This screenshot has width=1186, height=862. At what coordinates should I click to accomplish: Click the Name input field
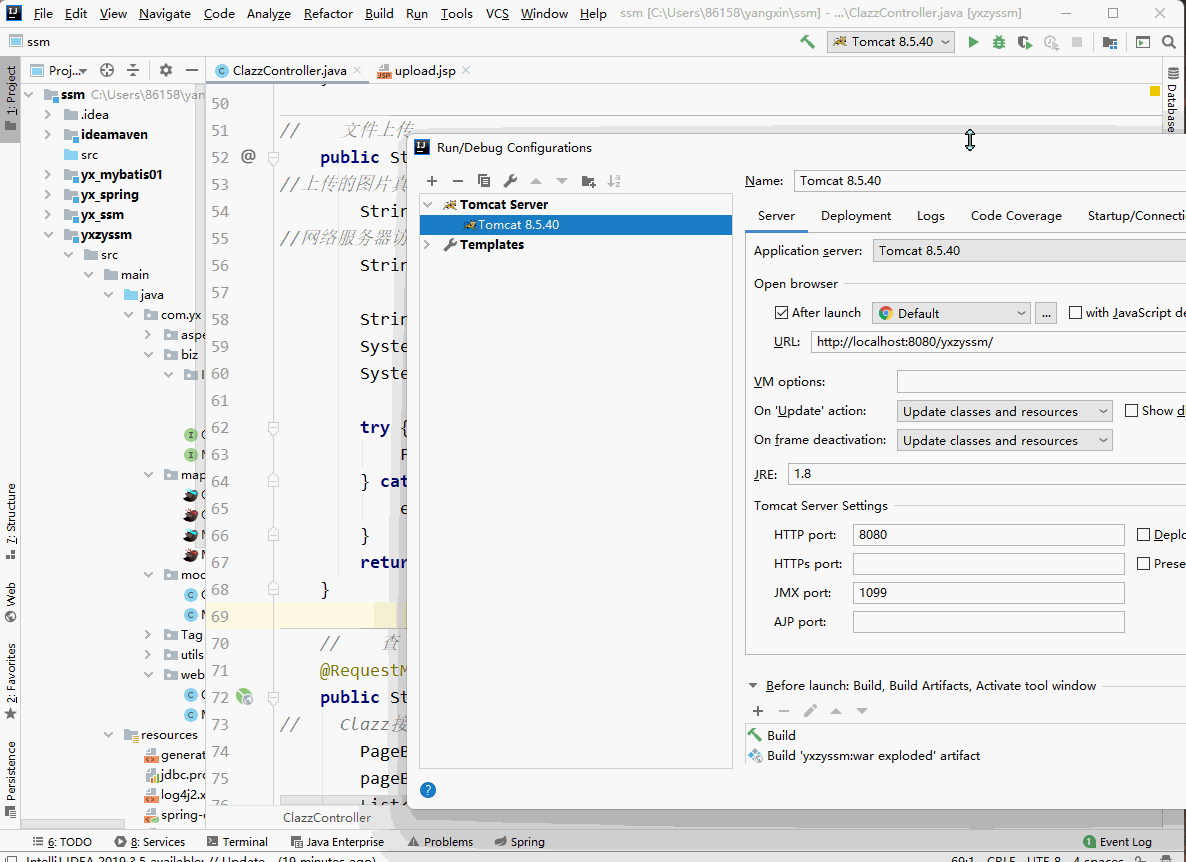pos(989,181)
